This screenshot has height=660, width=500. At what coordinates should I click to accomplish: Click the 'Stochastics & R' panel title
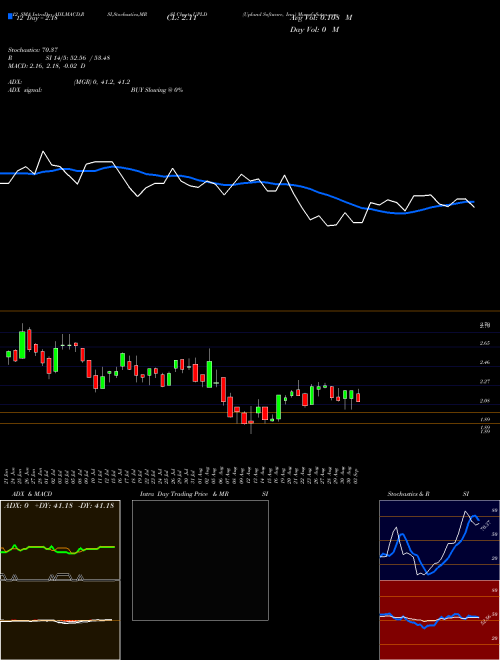click(x=409, y=494)
